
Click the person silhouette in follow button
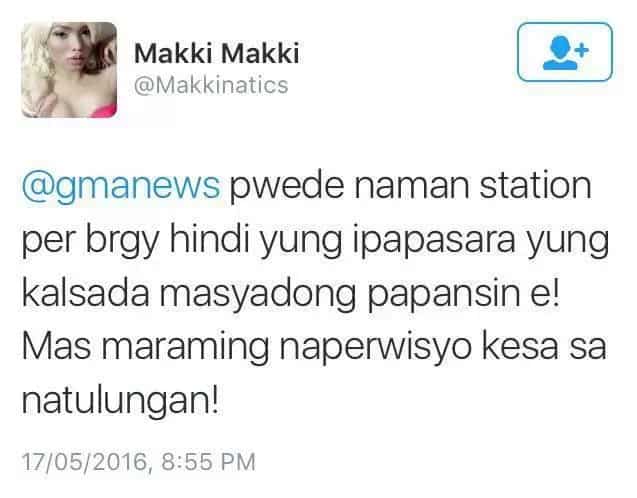coord(560,53)
